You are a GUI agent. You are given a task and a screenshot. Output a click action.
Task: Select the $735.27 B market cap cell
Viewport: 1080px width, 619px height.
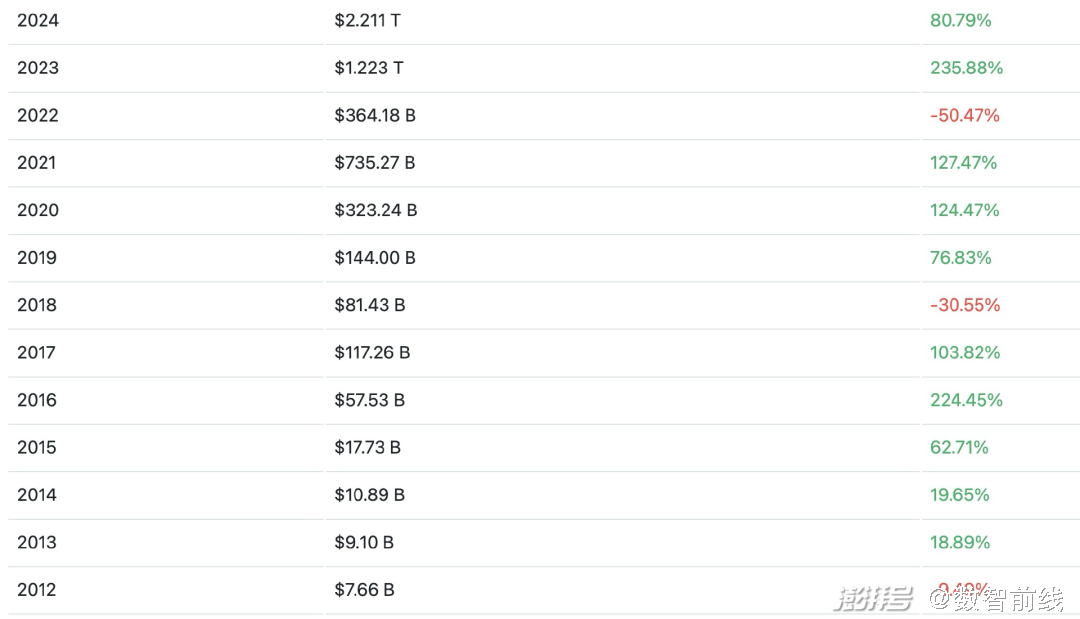click(375, 163)
